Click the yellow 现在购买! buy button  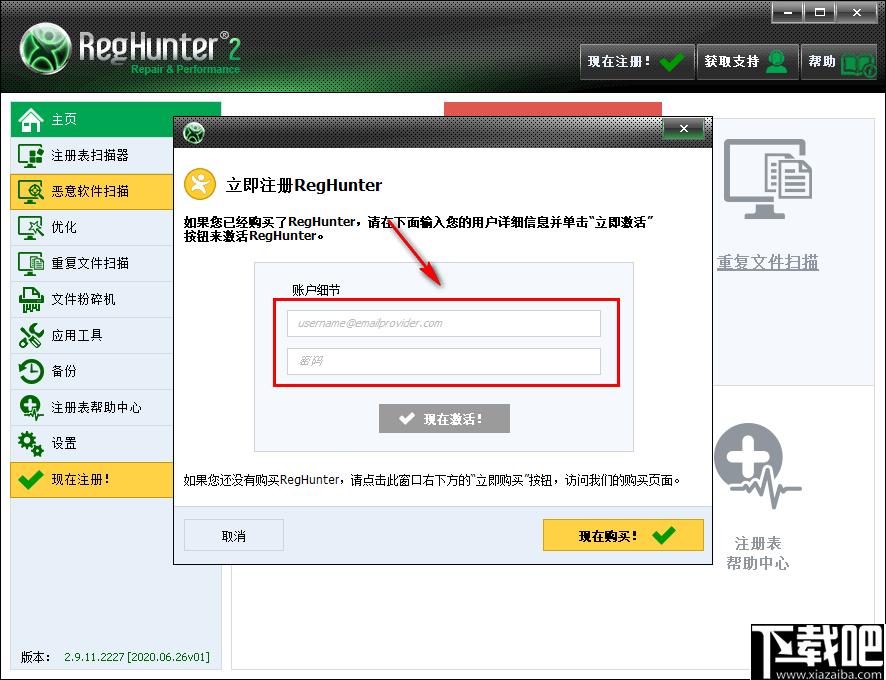tap(623, 535)
